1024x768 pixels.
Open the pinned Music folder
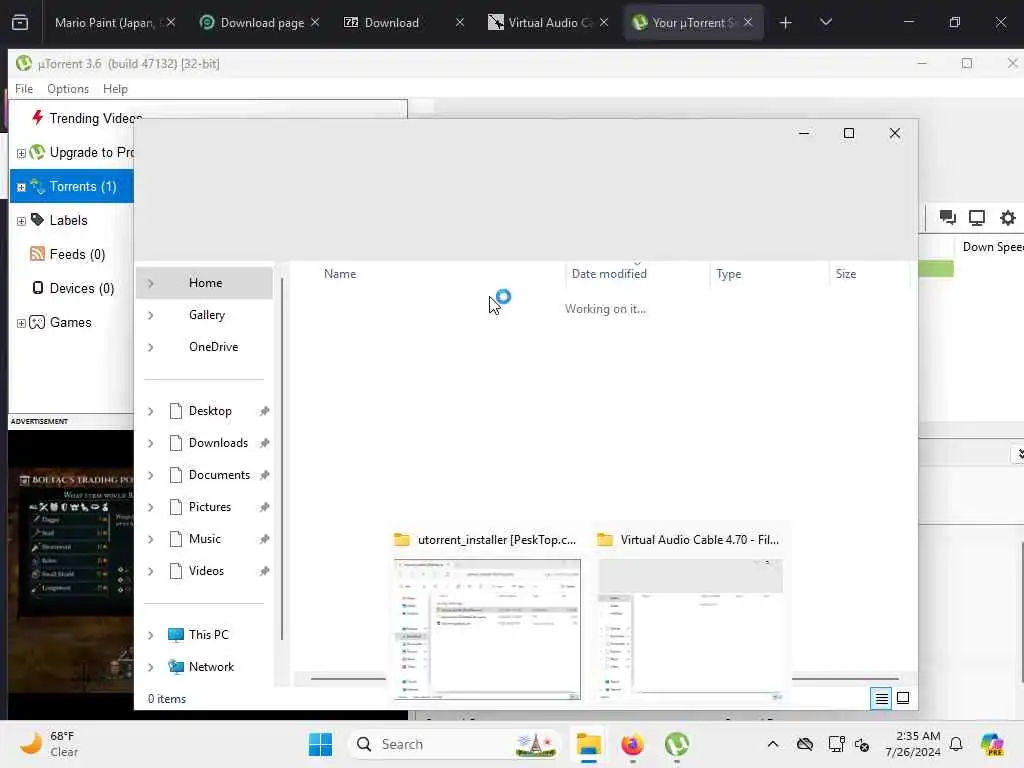(204, 539)
